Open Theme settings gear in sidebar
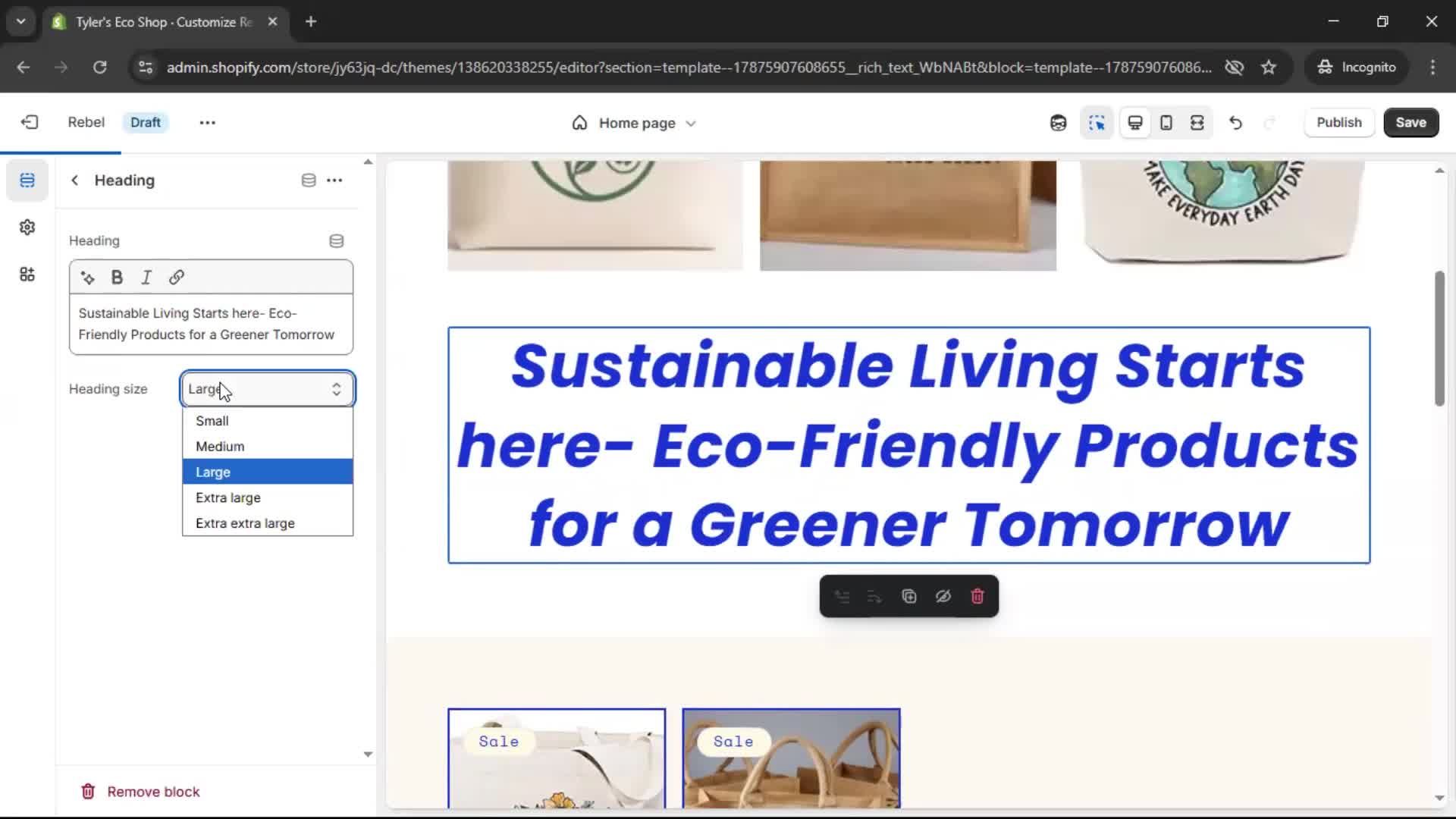1456x819 pixels. coord(27,227)
